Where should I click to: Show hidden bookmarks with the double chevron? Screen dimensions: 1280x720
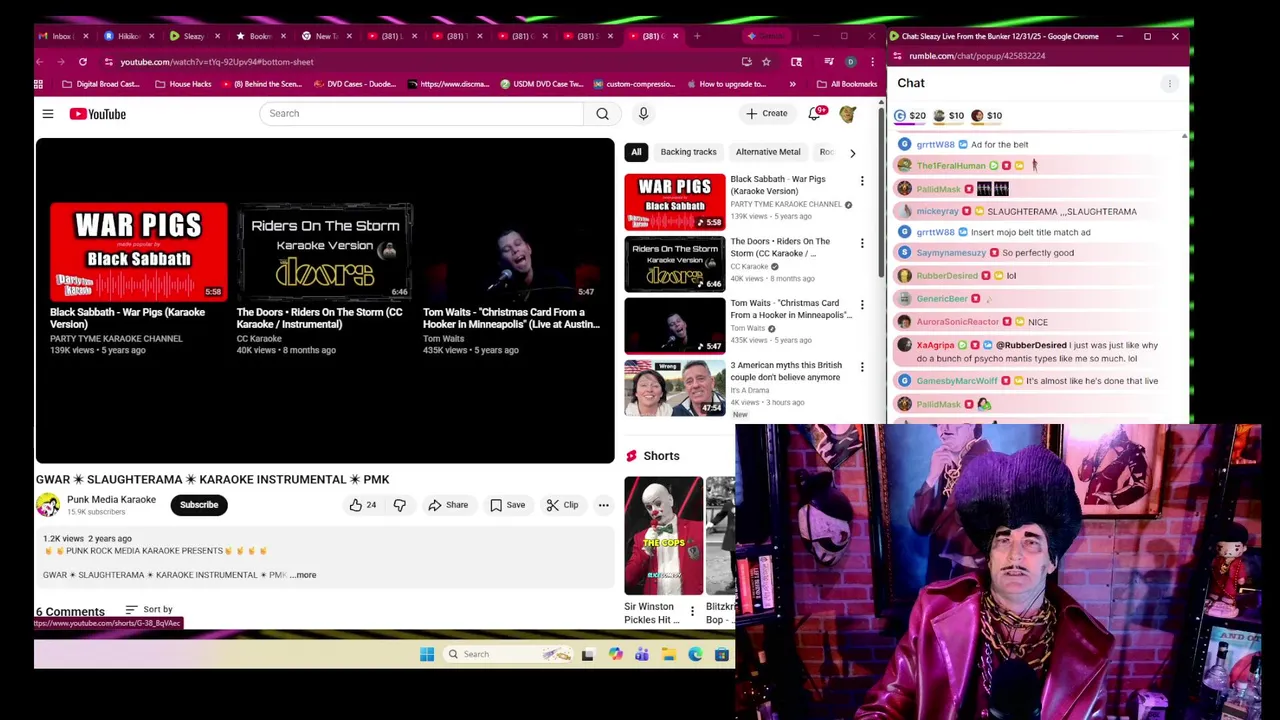tap(792, 84)
